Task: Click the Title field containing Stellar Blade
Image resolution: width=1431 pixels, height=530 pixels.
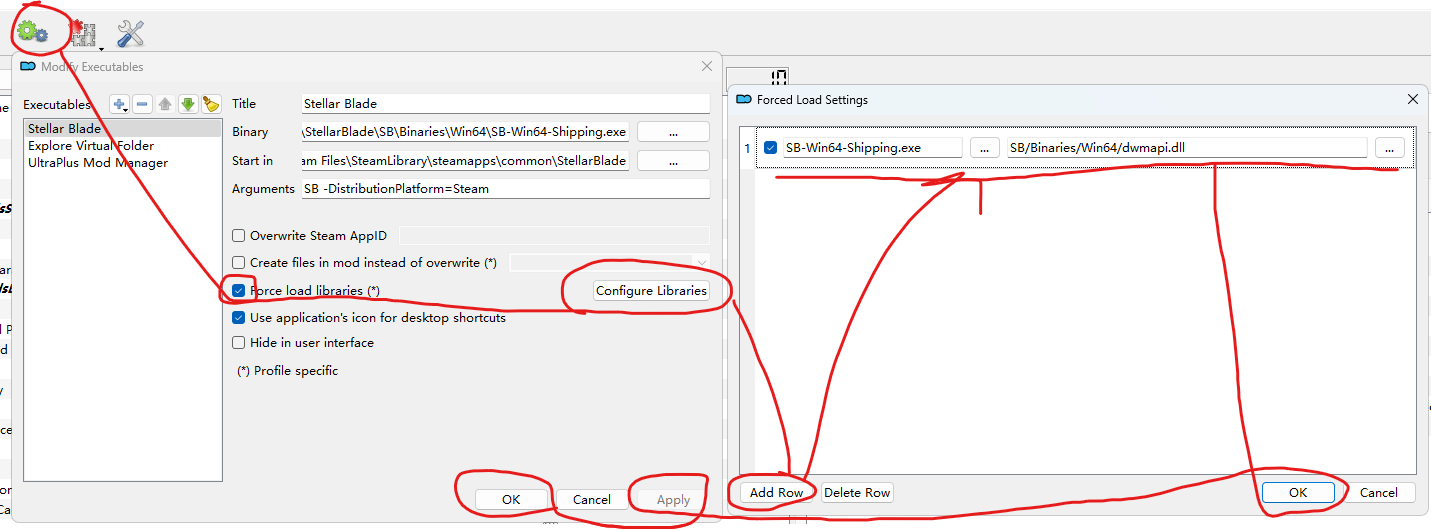Action: (x=506, y=104)
